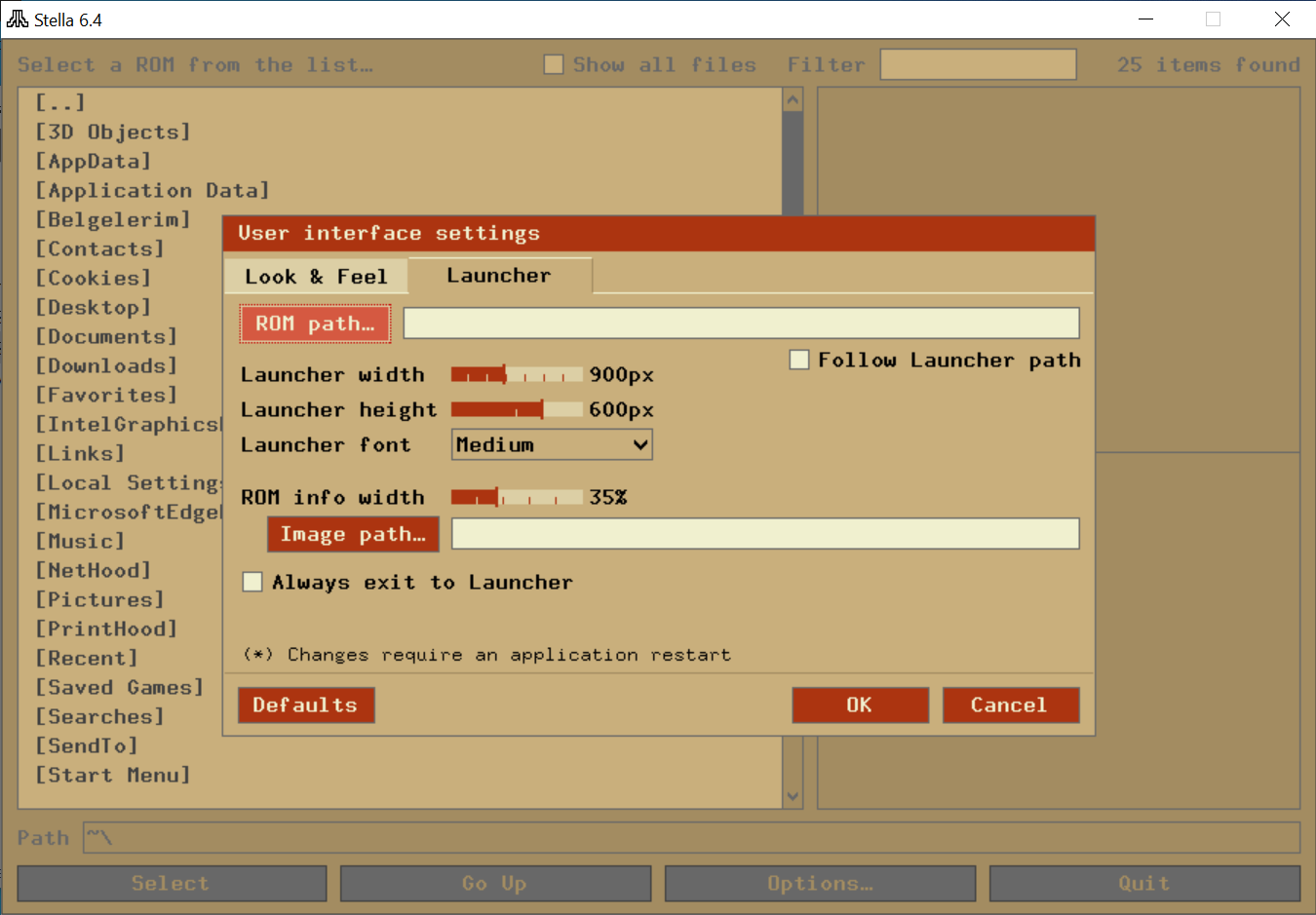Adjust the Launcher width slider
The width and height of the screenshot is (1316, 915).
517,374
